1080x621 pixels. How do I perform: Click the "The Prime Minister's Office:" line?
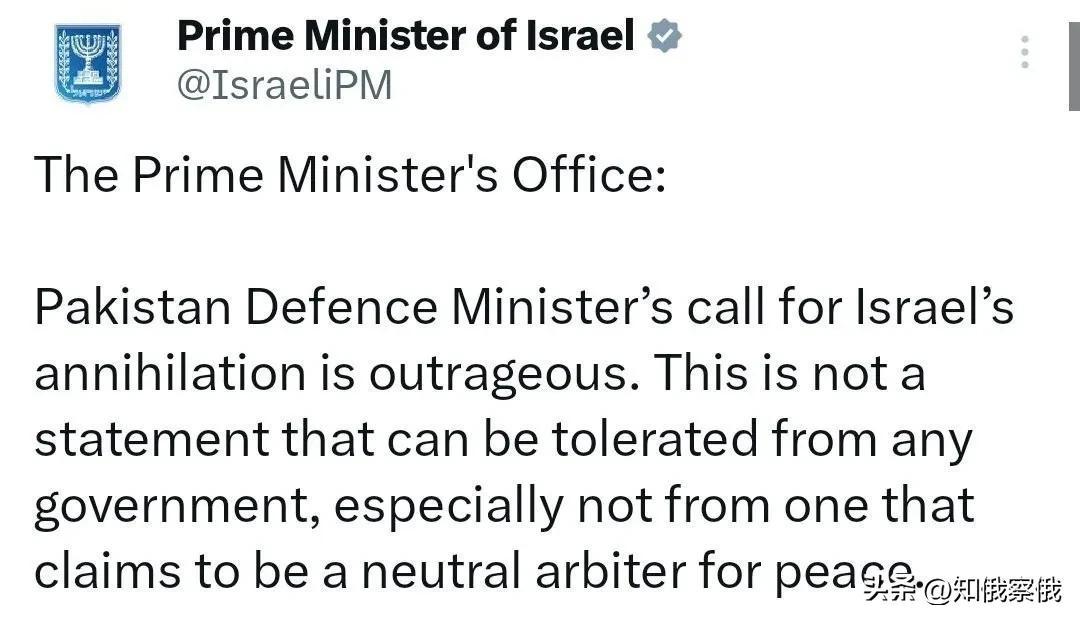click(x=350, y=176)
